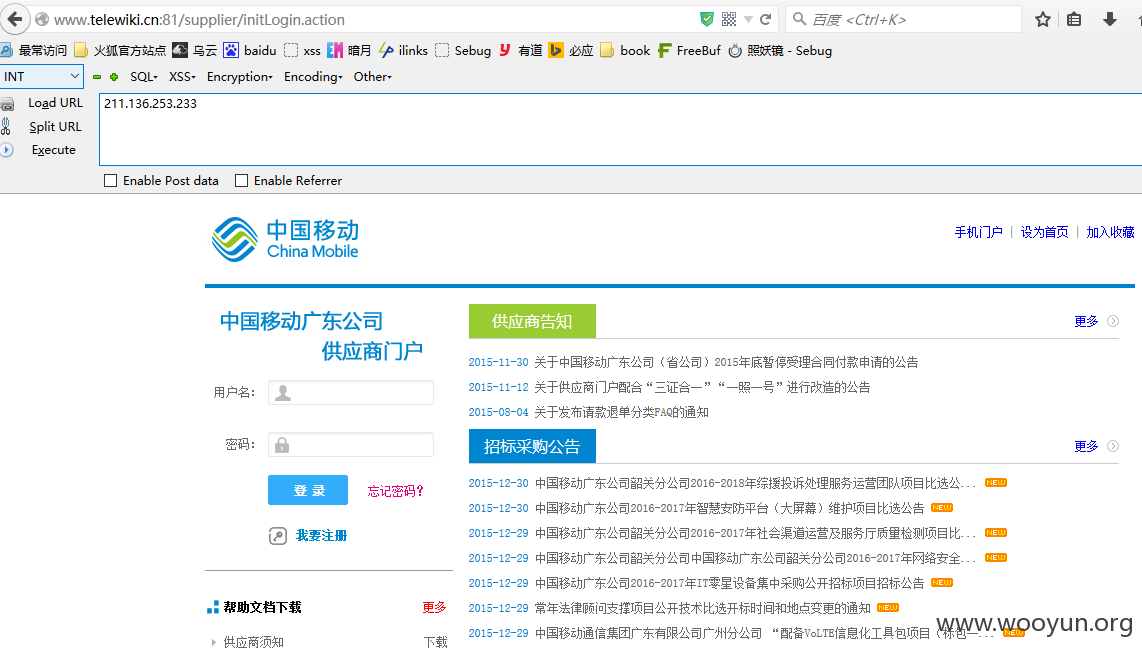
Task: Click the China Mobile logo
Action: [285, 240]
